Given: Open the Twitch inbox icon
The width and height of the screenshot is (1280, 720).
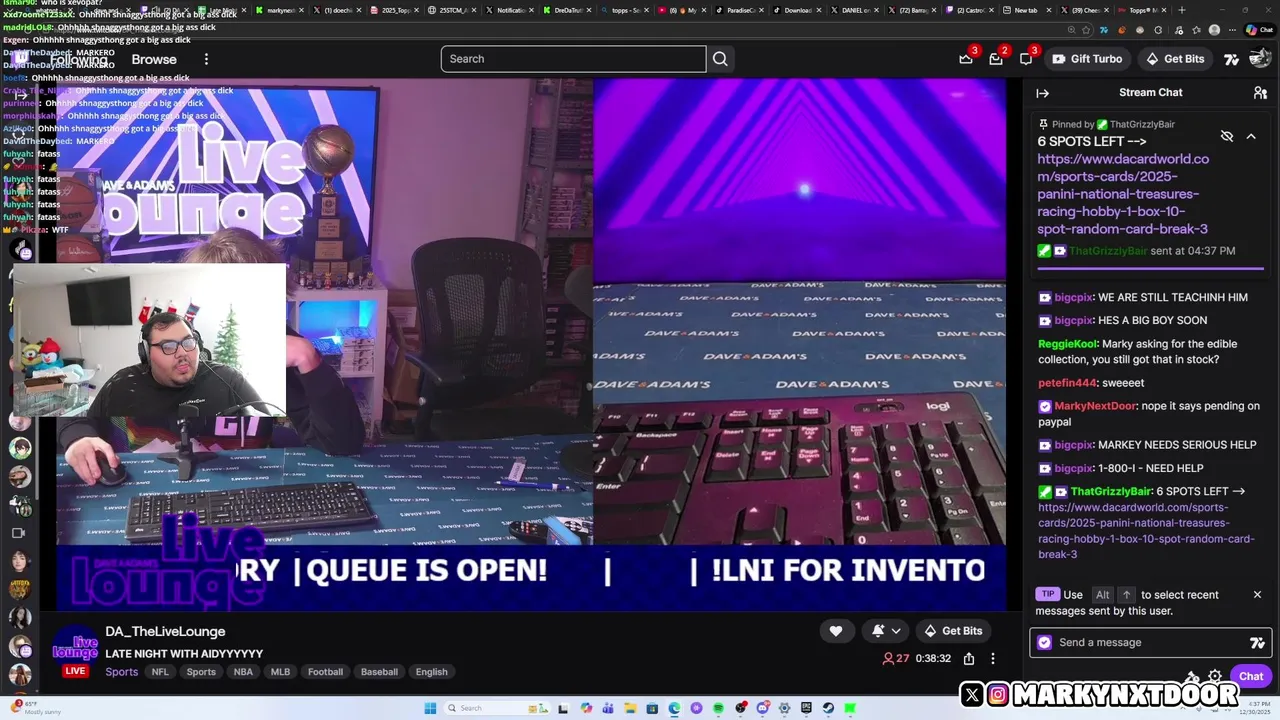Looking at the screenshot, I should coord(996,58).
